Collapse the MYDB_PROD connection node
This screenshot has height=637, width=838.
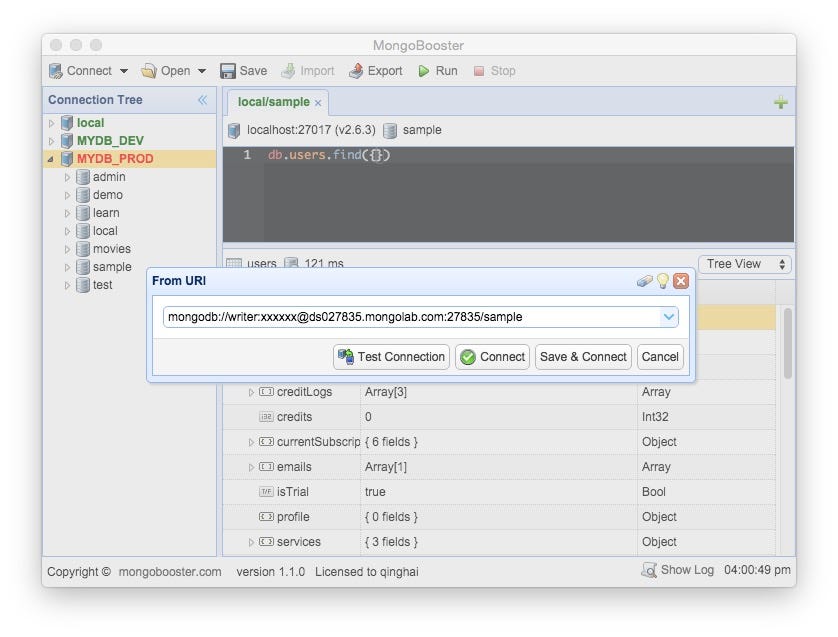pyautogui.click(x=51, y=159)
